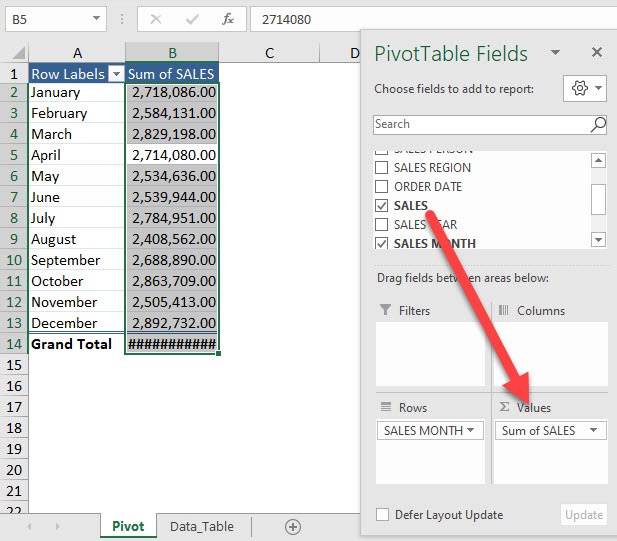This screenshot has height=541, width=617.
Task: Click the February cell
Action: tap(77, 113)
